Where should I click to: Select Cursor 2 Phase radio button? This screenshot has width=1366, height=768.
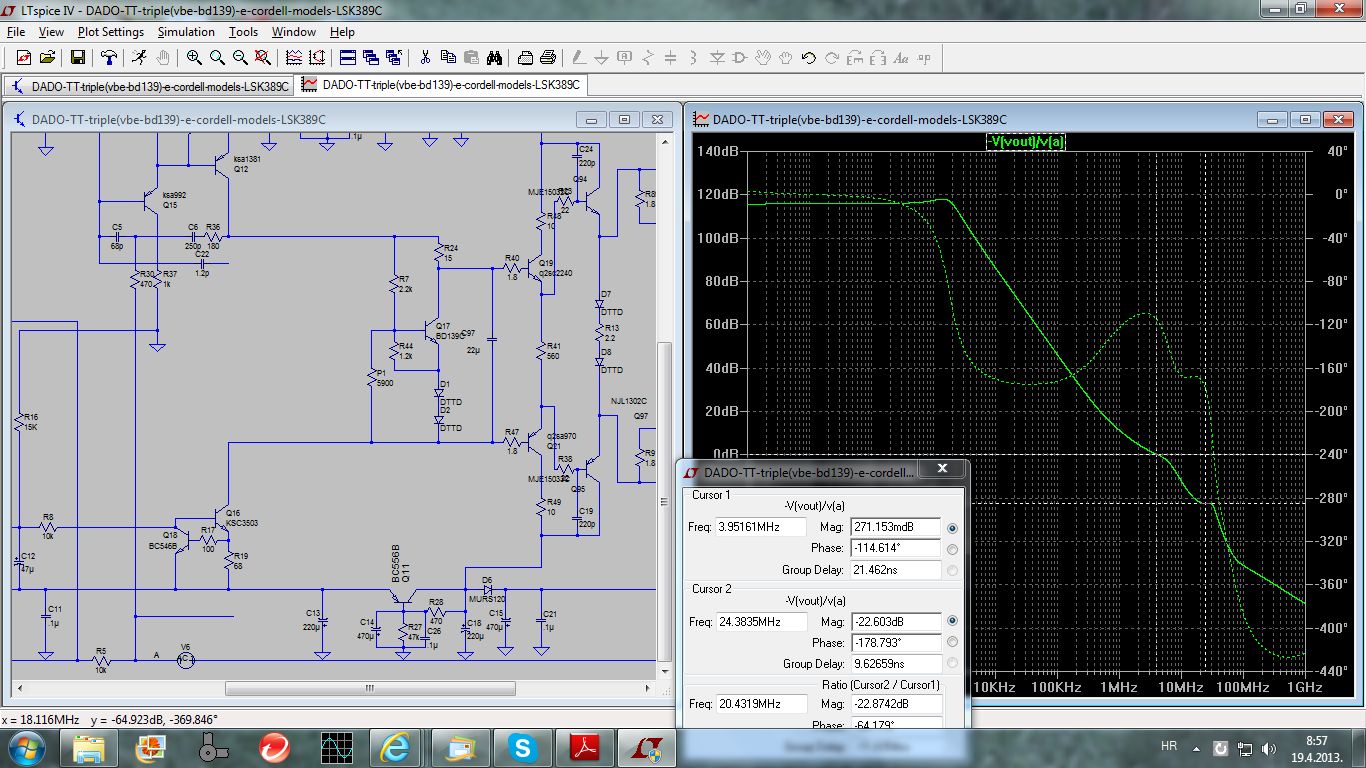[951, 642]
